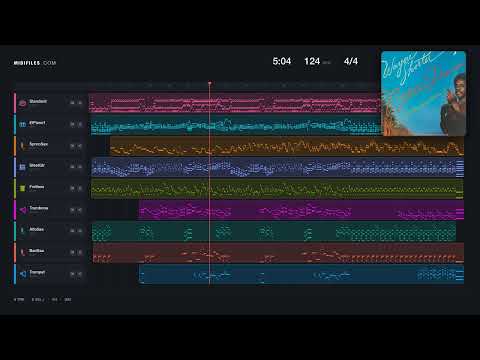
Task: Mute the Trumpet track
Action: (x=72, y=274)
